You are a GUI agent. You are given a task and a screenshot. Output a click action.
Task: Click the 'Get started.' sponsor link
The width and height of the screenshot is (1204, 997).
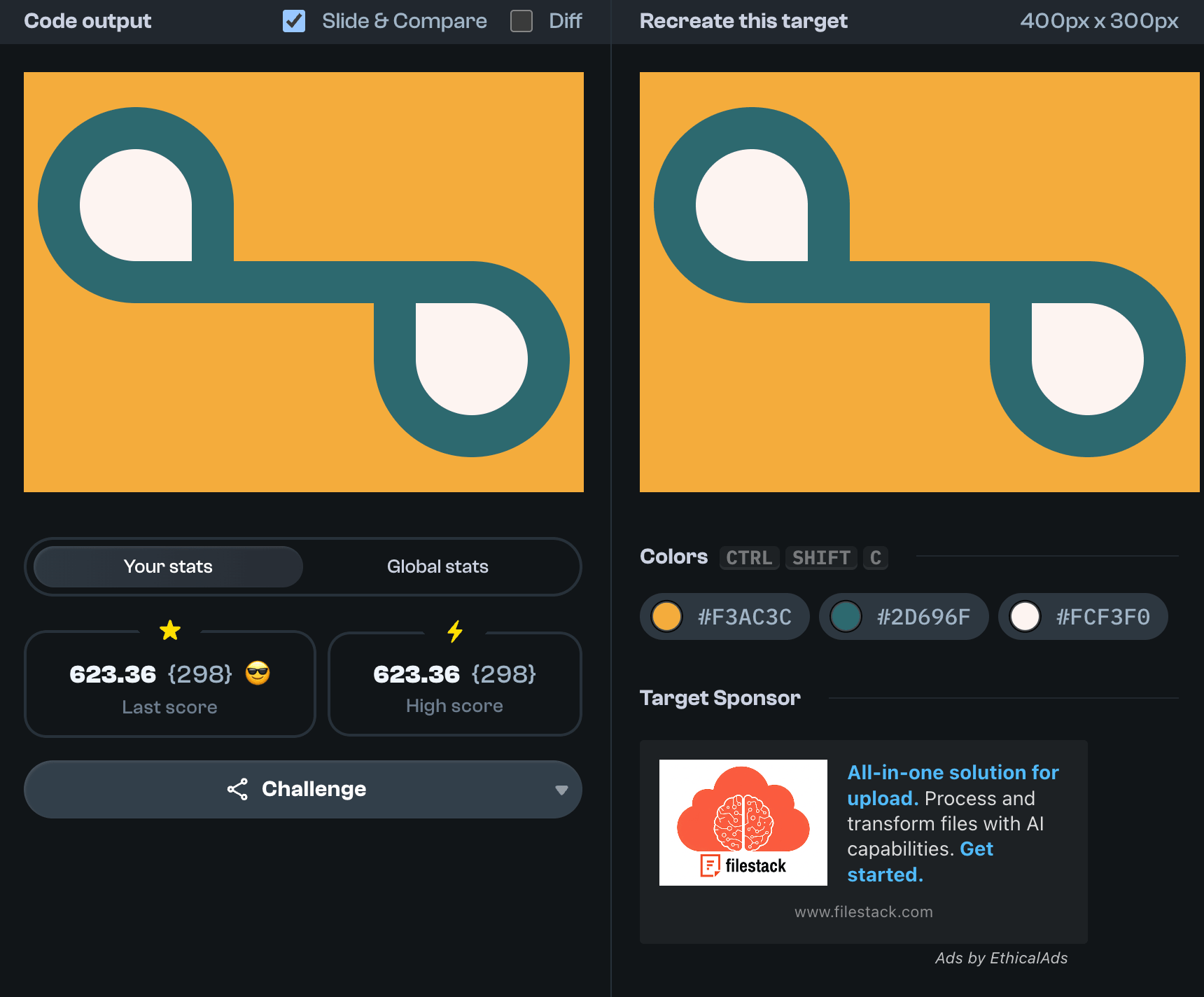pos(976,849)
